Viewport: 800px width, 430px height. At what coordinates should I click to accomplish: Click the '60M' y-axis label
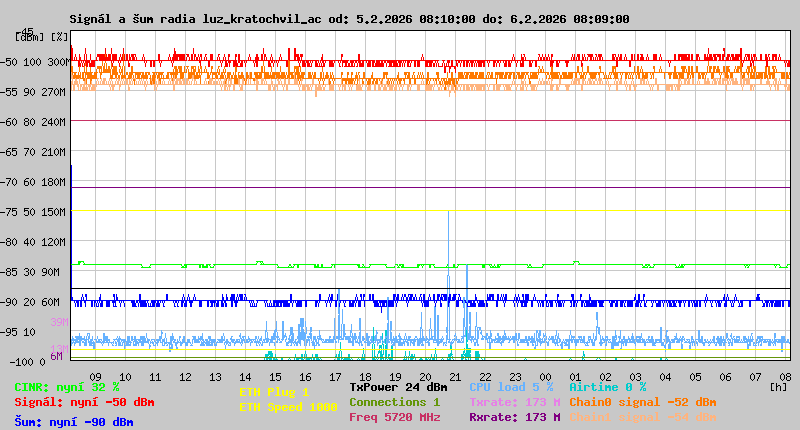[51, 302]
